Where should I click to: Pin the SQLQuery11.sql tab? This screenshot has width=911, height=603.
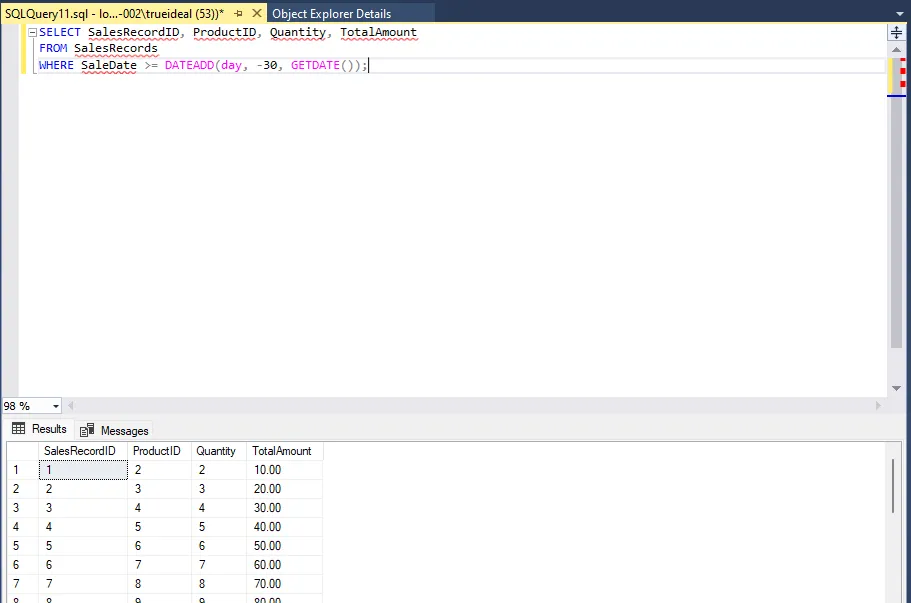coord(238,14)
